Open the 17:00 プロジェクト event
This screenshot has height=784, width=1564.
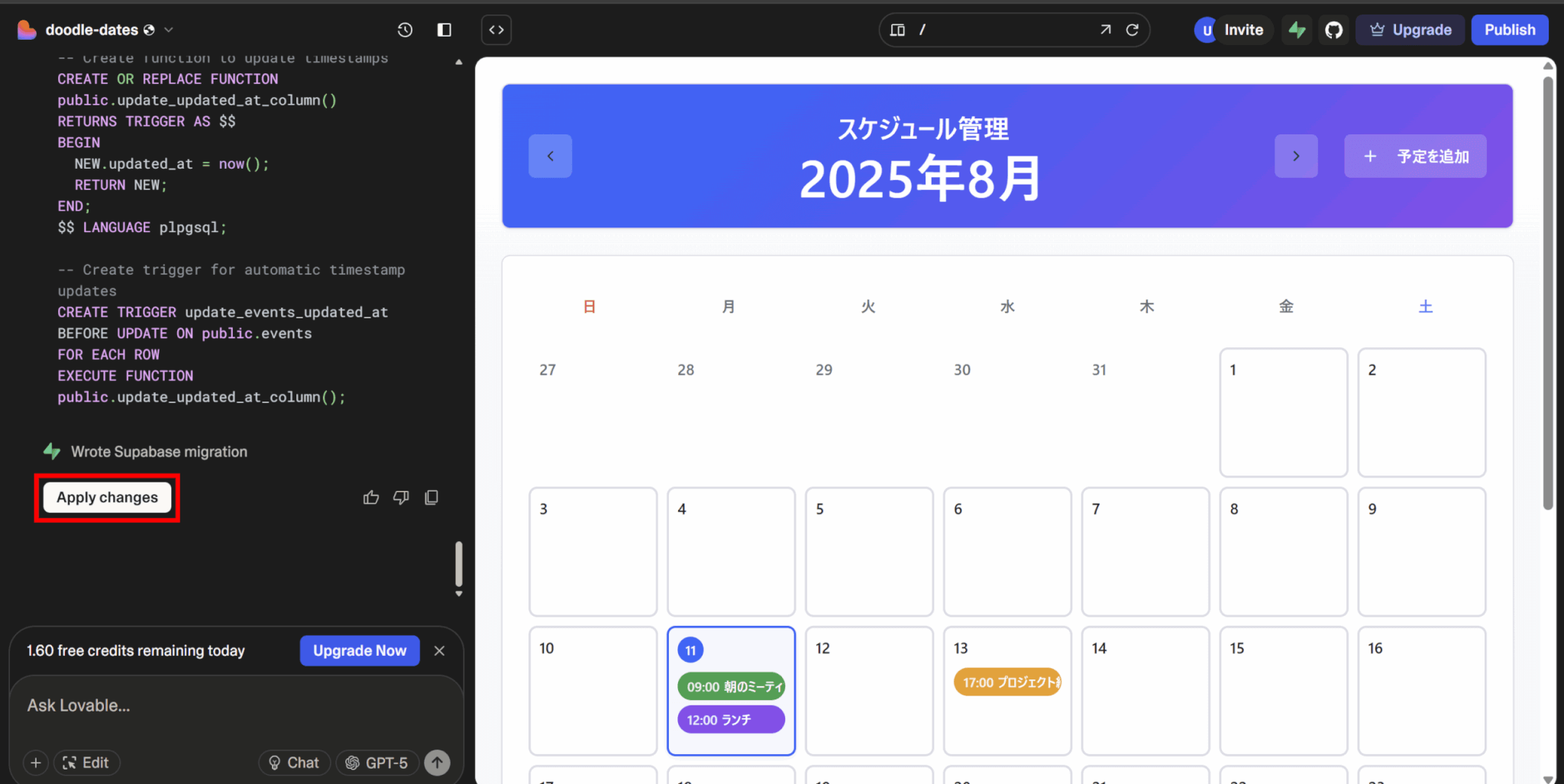[x=1007, y=682]
